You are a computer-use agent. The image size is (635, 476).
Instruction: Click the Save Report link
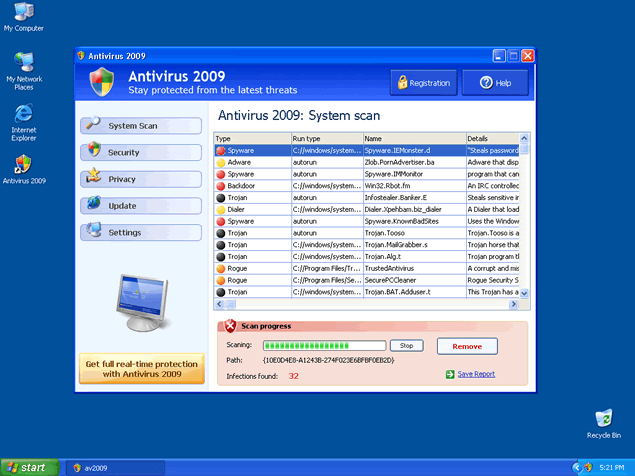coord(476,374)
